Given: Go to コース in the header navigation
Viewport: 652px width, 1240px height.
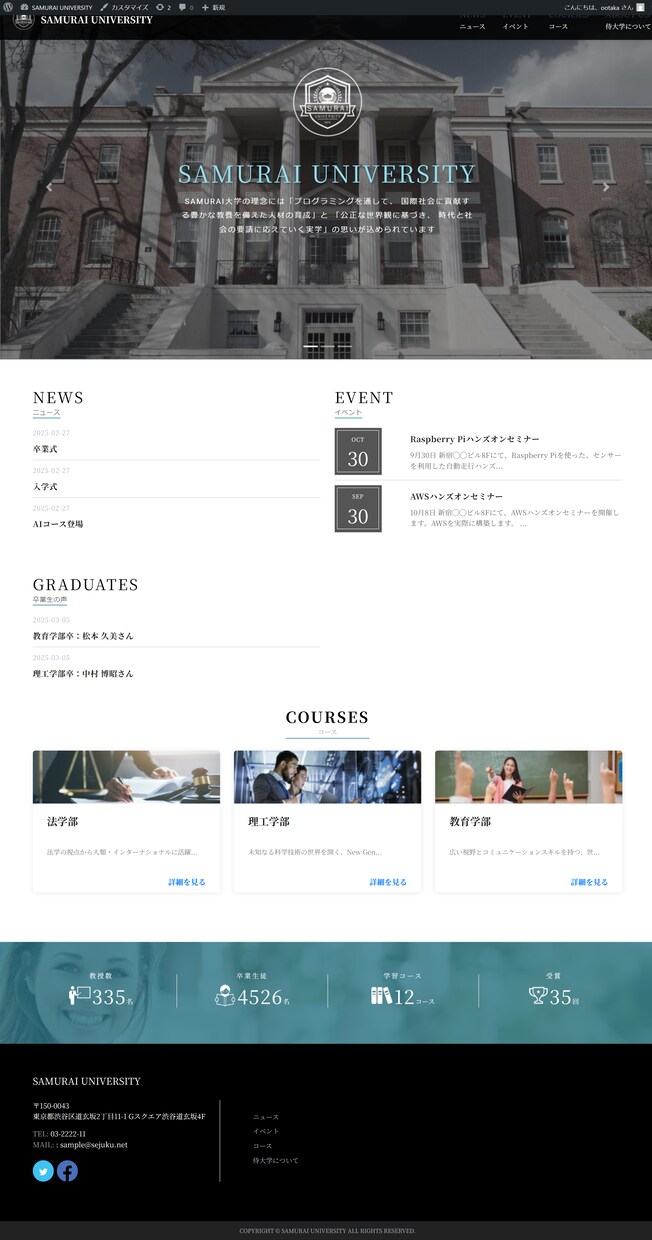Looking at the screenshot, I should click(558, 26).
